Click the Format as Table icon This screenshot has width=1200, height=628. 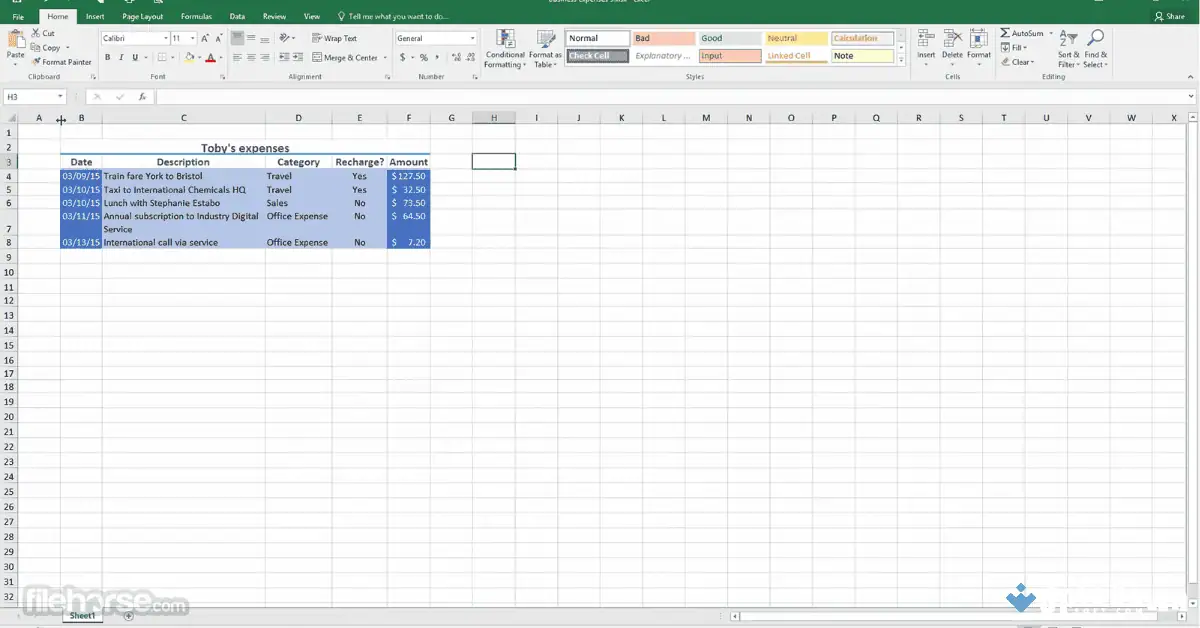(x=545, y=45)
